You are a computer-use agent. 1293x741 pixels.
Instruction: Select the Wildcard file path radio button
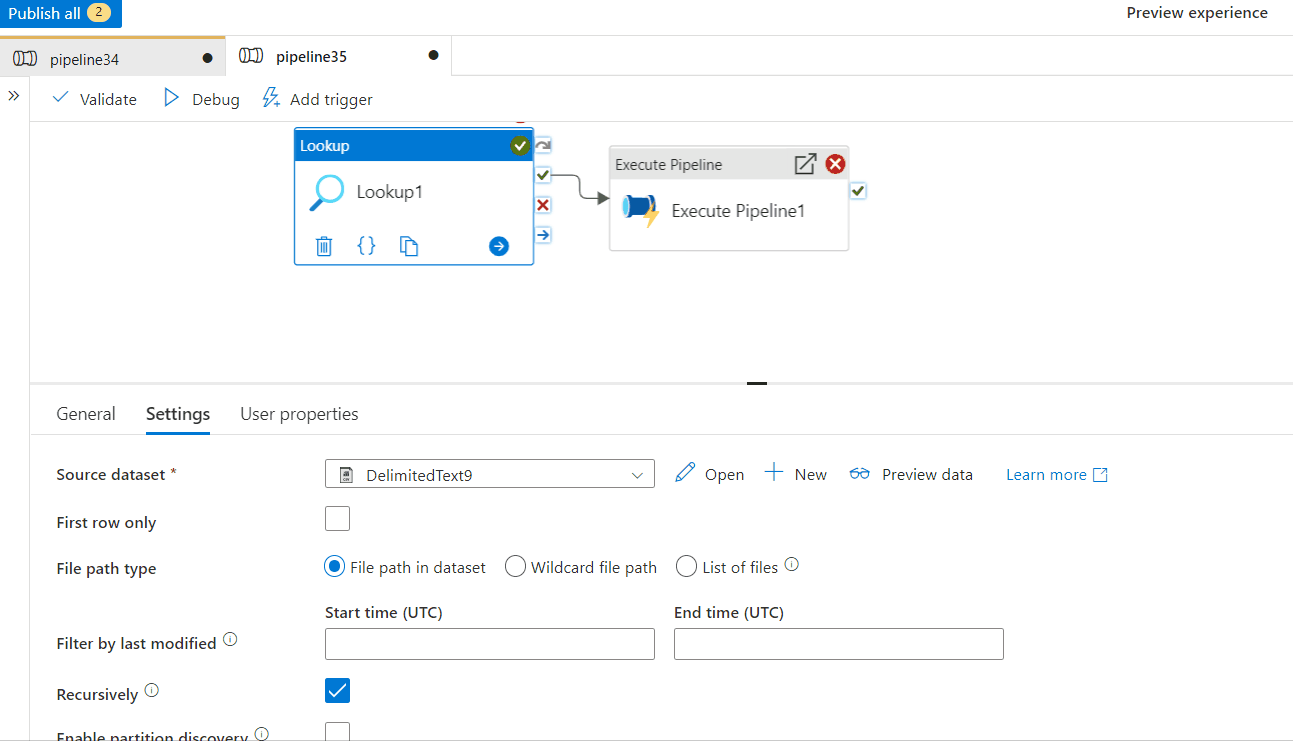[515, 566]
